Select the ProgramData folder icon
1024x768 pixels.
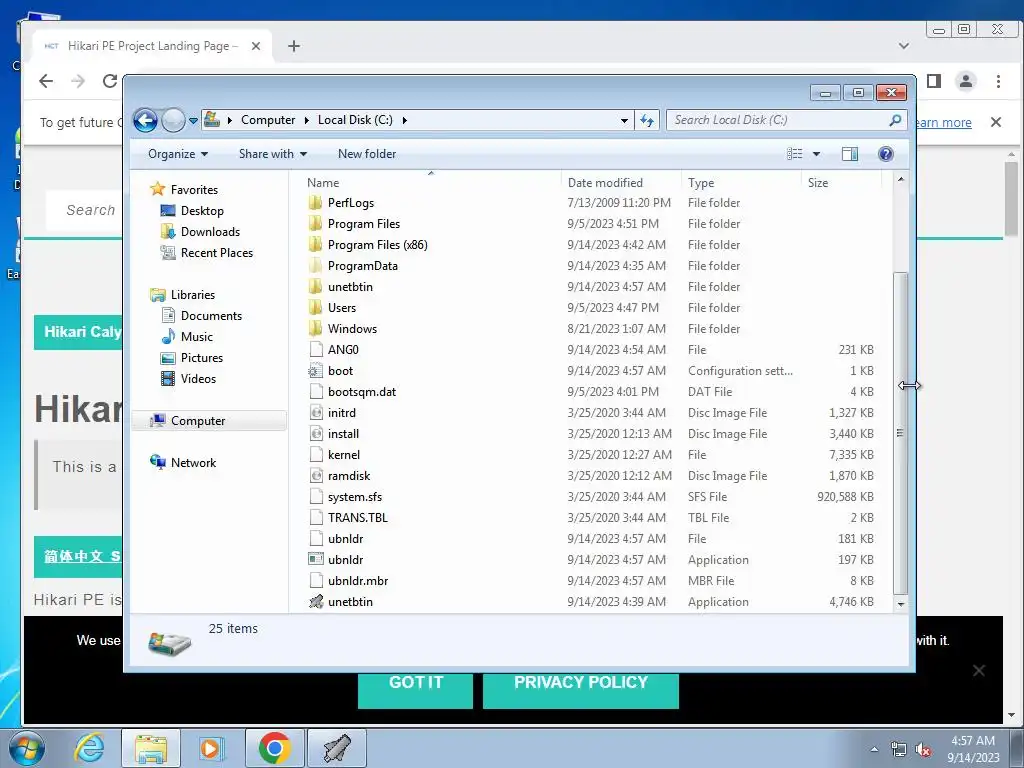click(x=315, y=266)
